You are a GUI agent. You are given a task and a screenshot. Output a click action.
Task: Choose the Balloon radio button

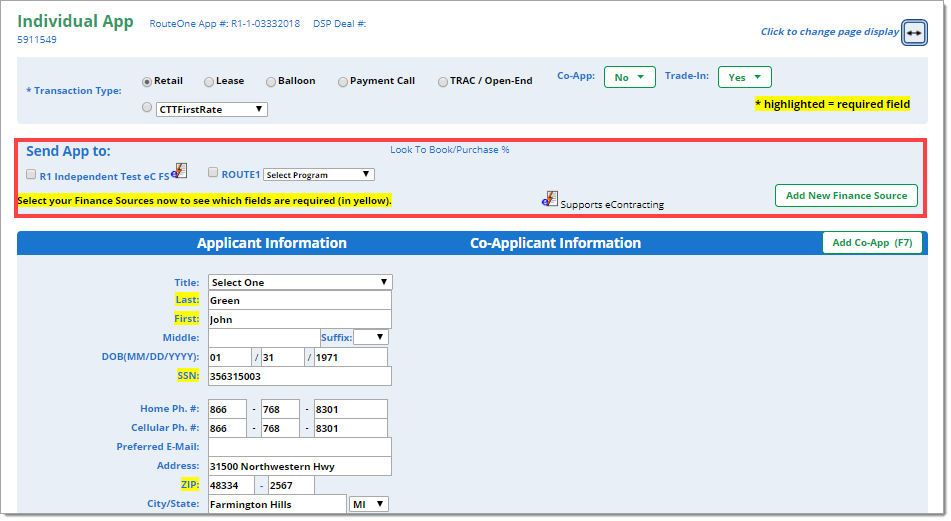tap(270, 82)
